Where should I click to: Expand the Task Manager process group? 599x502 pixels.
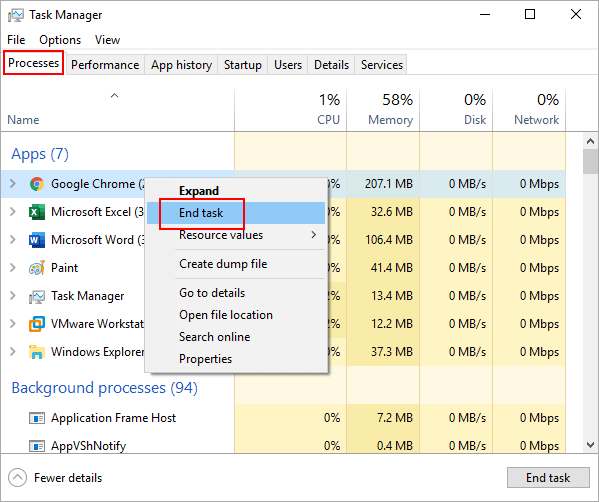(x=13, y=296)
